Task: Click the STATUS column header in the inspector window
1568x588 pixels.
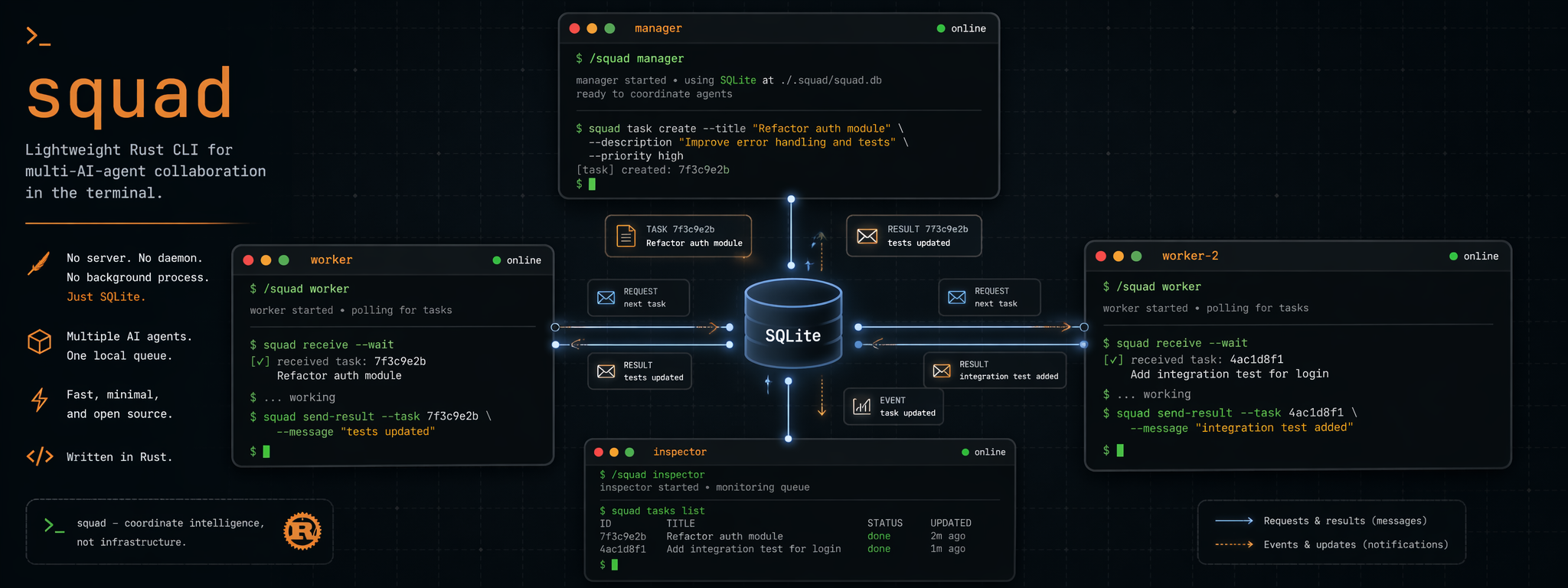Action: coord(885,524)
